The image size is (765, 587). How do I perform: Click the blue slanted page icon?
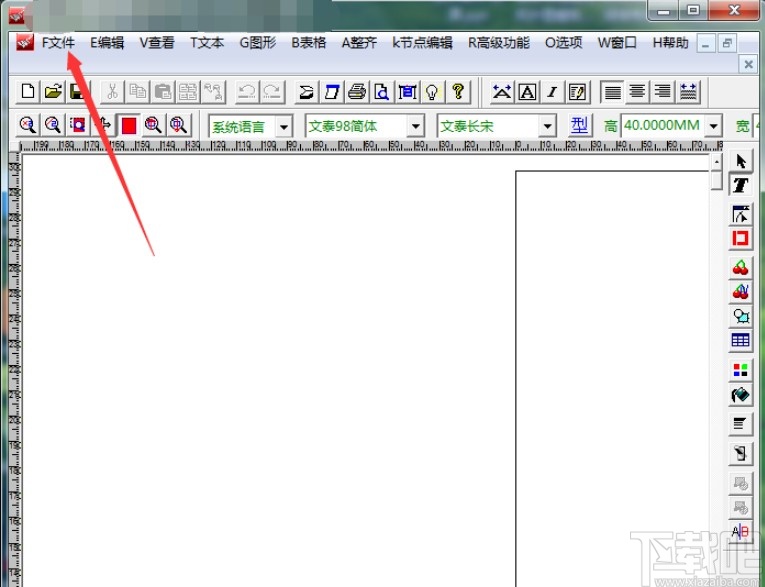tap(332, 92)
